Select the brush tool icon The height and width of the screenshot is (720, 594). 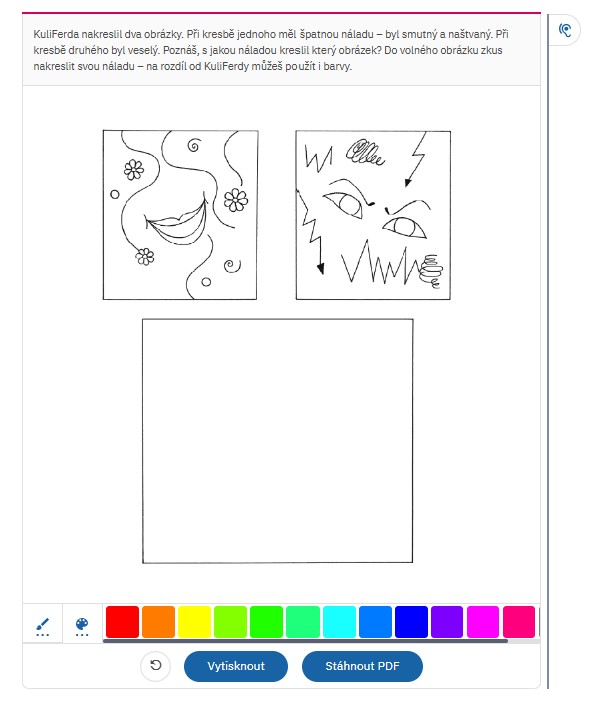click(42, 626)
